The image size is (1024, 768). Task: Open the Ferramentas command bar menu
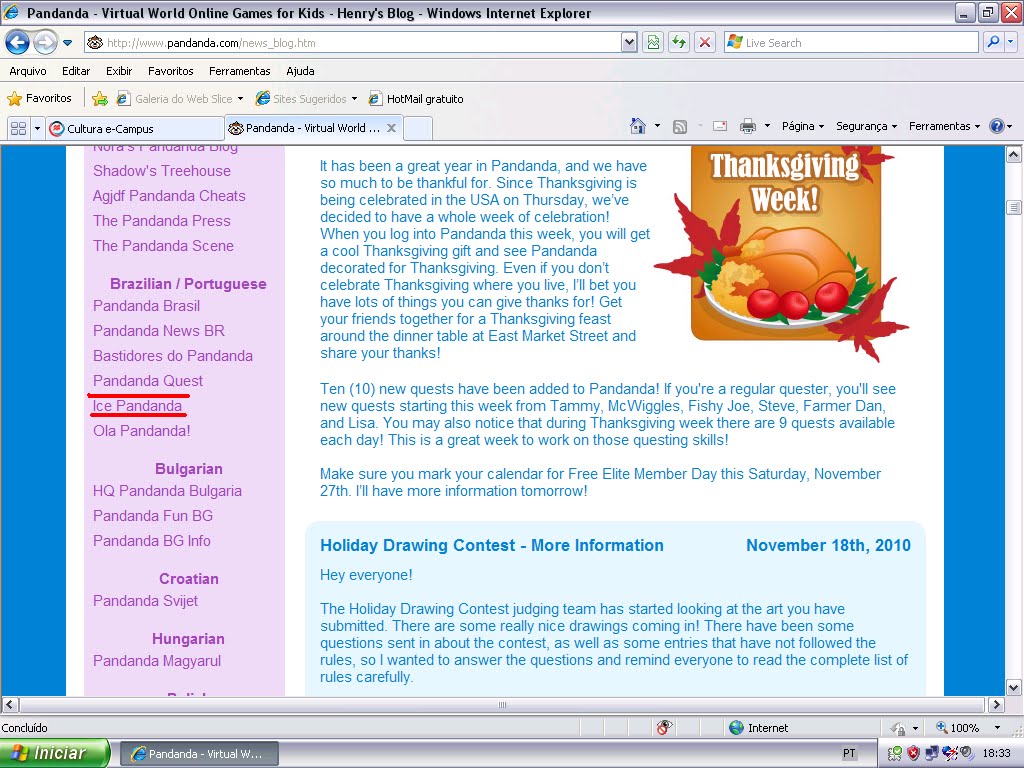(944, 126)
